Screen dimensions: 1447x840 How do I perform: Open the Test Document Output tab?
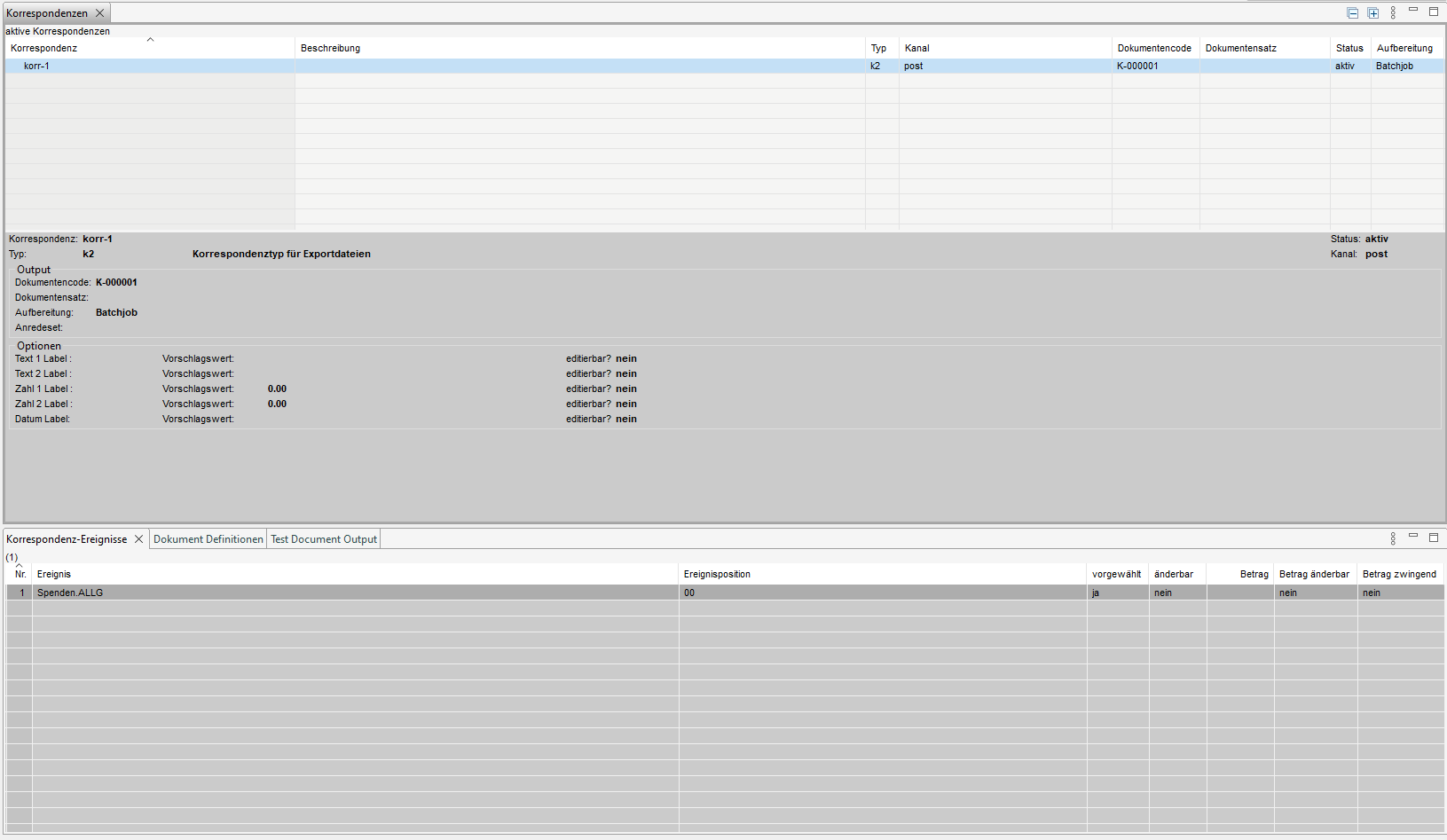tap(324, 539)
